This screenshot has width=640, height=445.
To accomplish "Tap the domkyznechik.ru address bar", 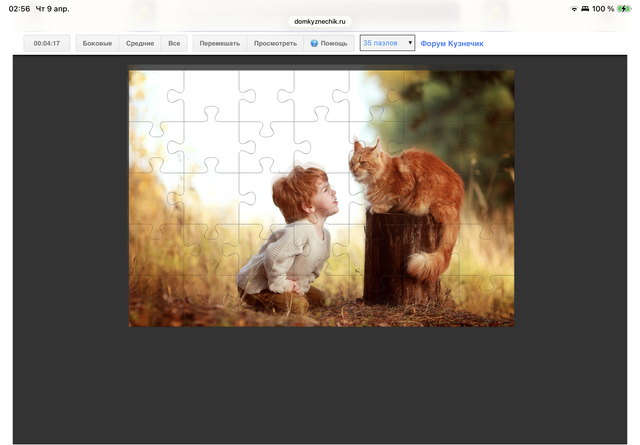I will 320,20.
